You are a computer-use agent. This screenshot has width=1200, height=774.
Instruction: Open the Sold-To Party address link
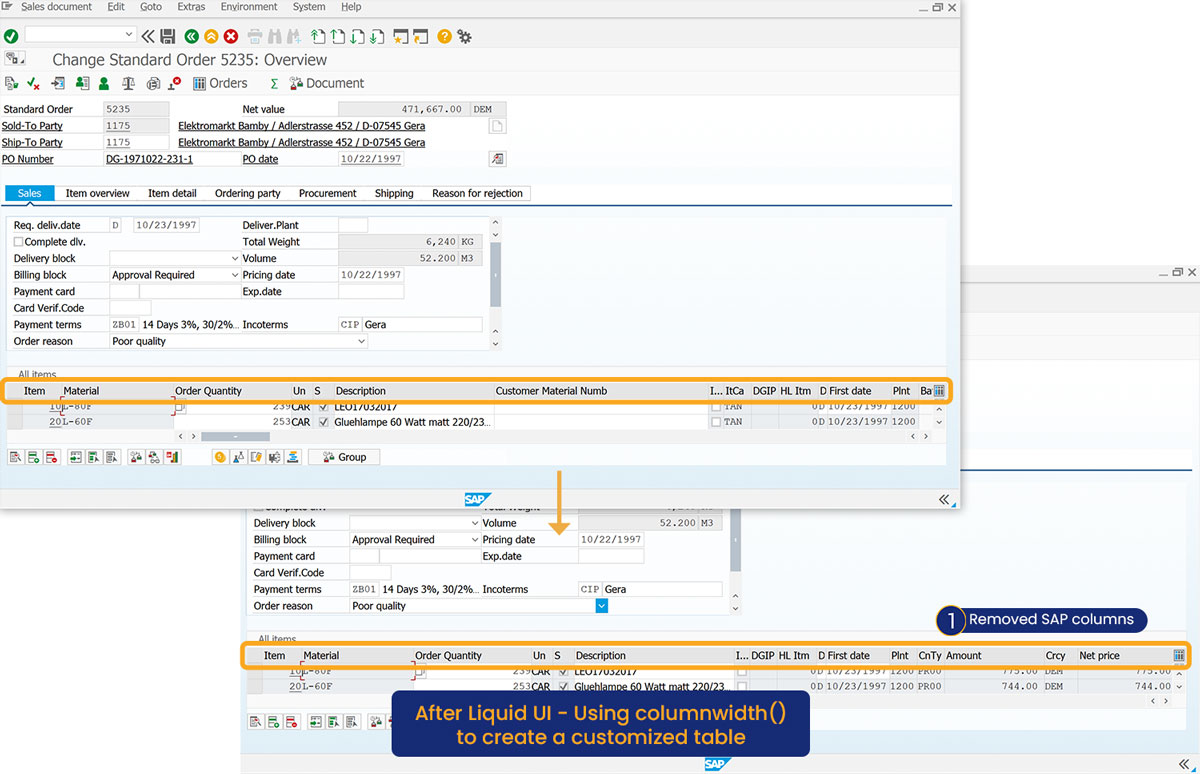click(301, 126)
